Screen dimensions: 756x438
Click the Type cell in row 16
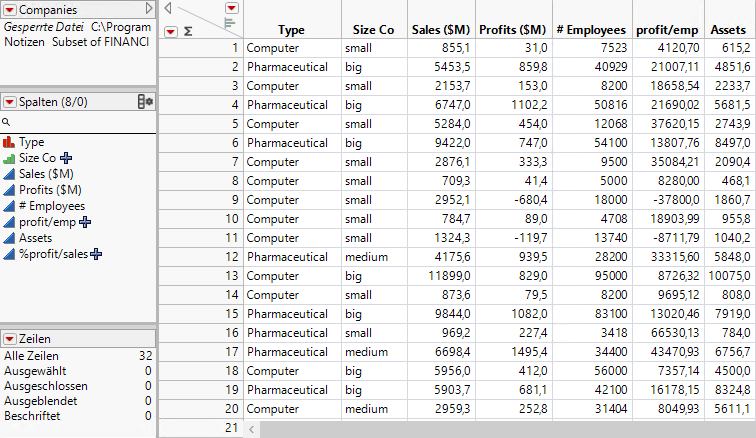click(x=292, y=333)
